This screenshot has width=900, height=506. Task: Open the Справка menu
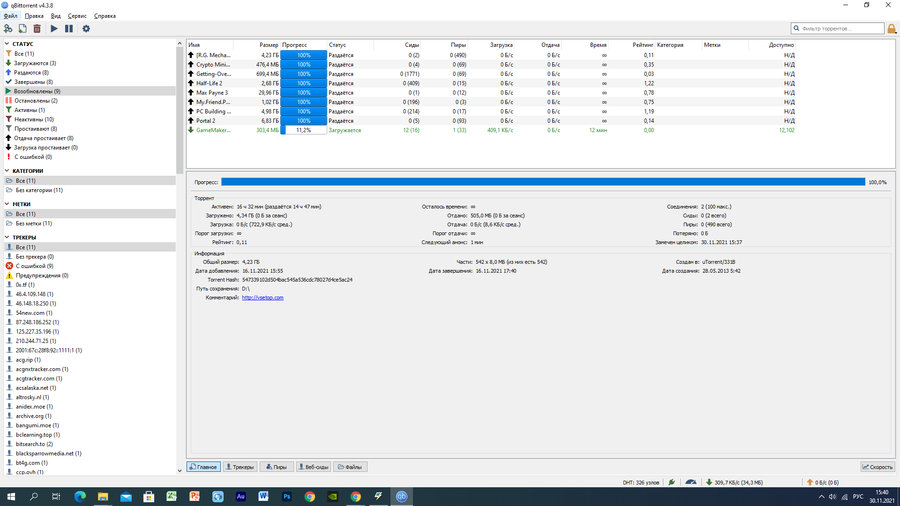104,16
